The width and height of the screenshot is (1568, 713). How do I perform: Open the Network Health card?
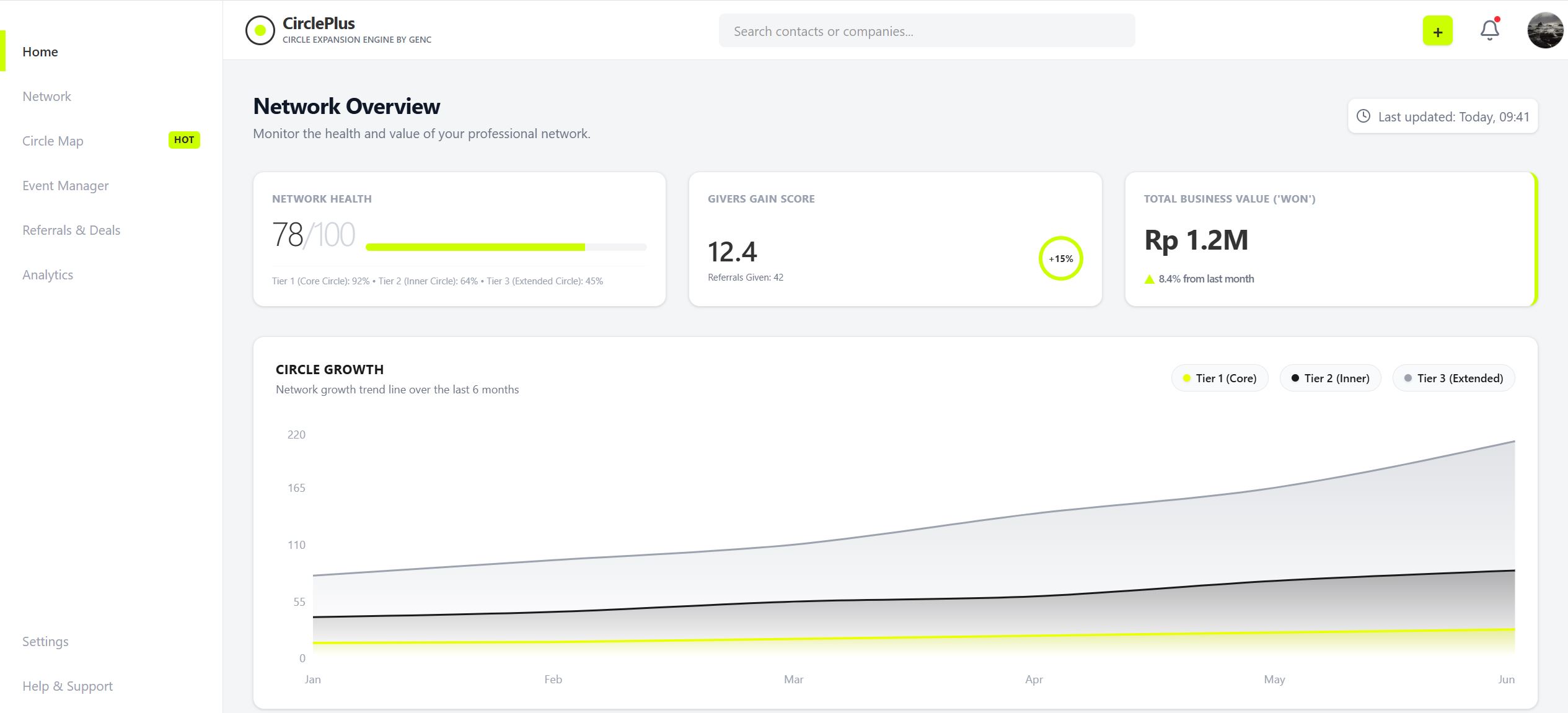(459, 239)
